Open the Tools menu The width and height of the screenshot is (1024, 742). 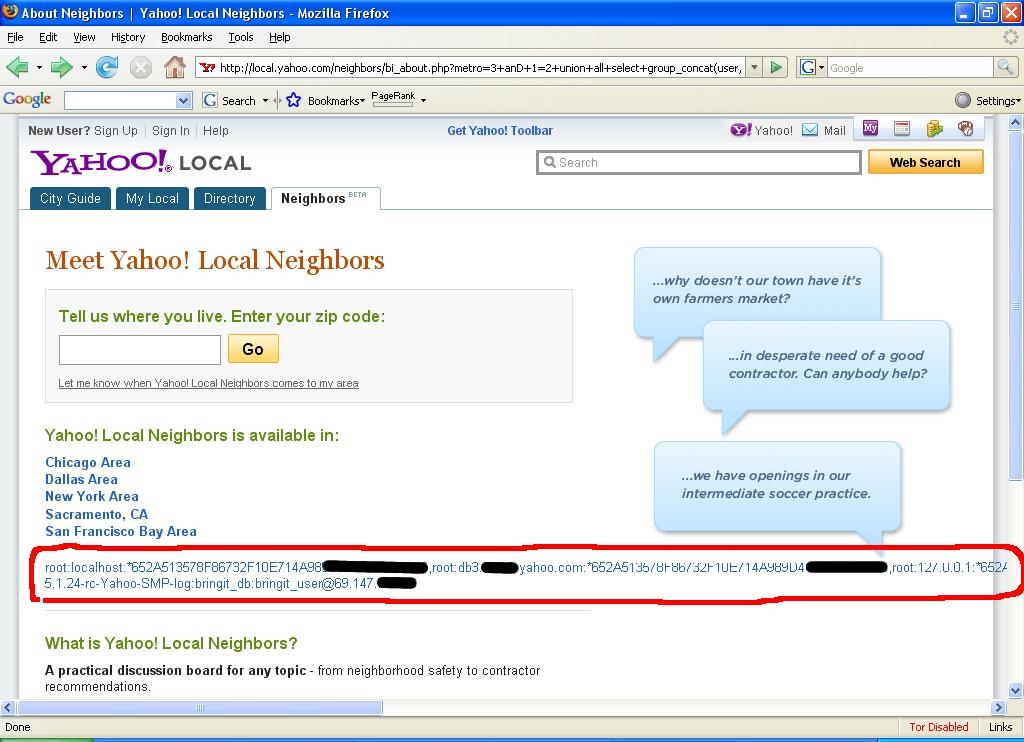coord(240,37)
